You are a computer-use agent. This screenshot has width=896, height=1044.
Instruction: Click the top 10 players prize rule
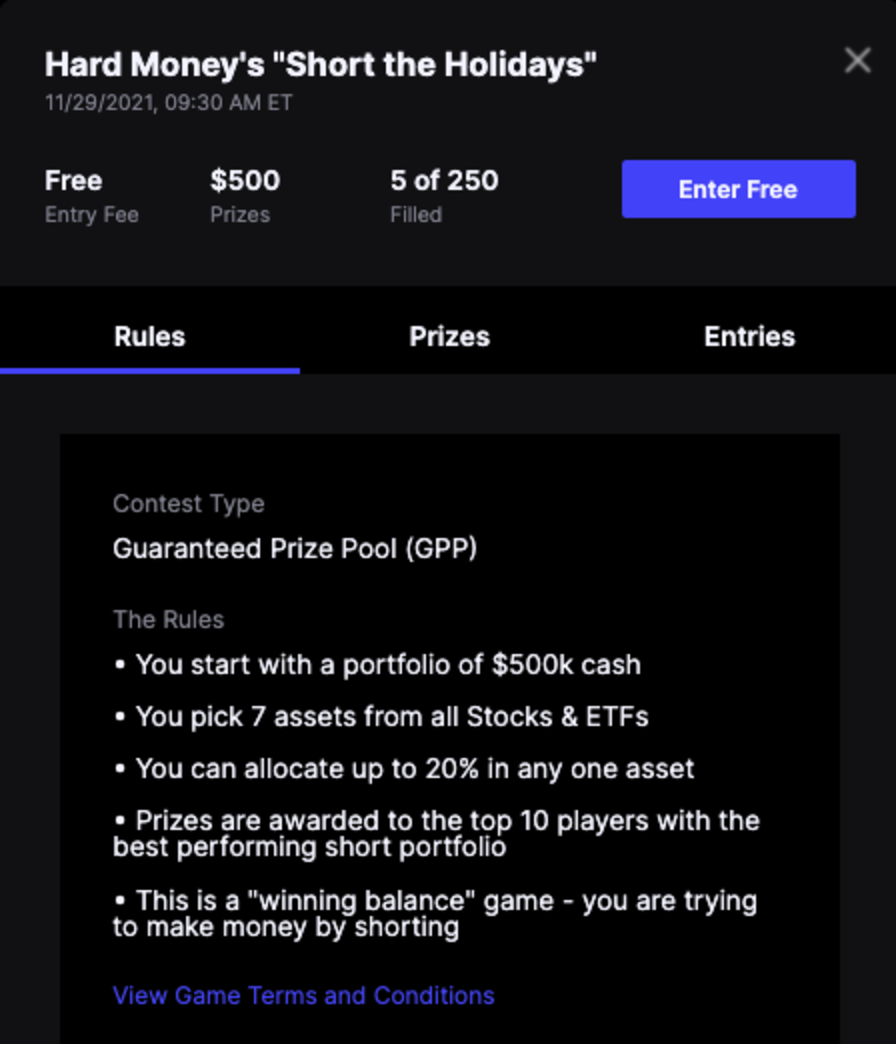pyautogui.click(x=436, y=834)
